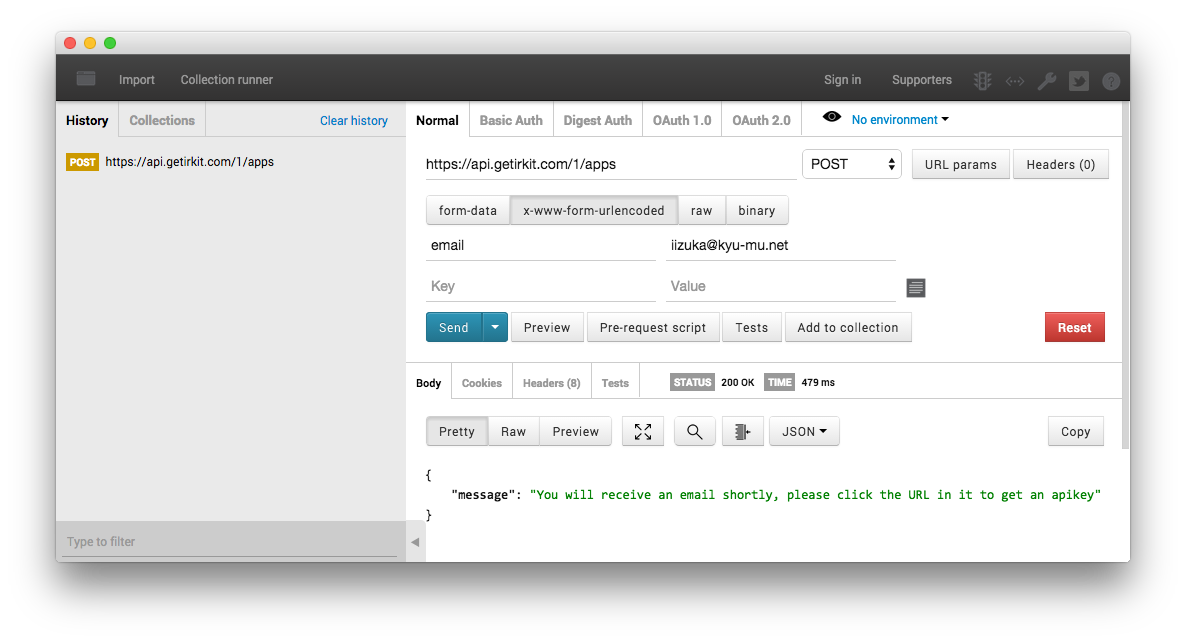Click the request Preview button
Screen dimensions: 1186x642
point(547,327)
